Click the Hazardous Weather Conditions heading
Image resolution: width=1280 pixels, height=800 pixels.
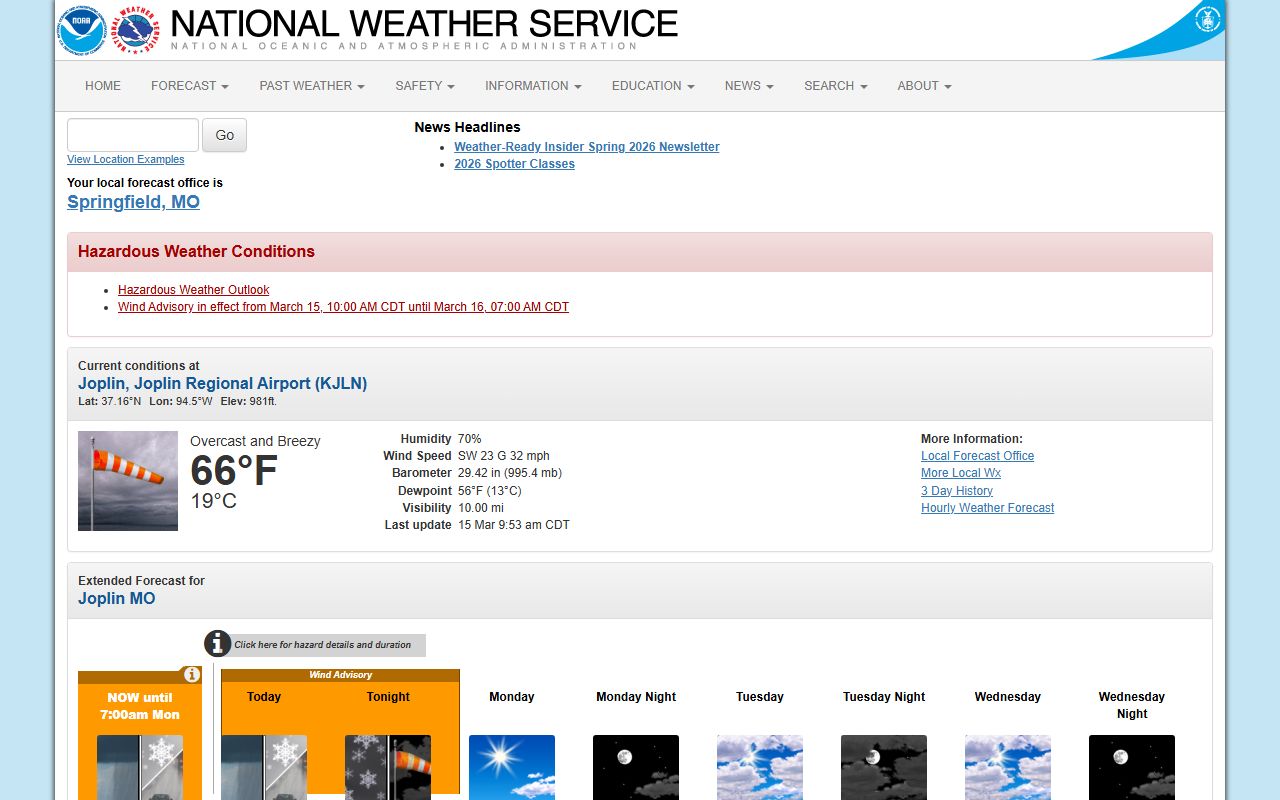(x=196, y=251)
